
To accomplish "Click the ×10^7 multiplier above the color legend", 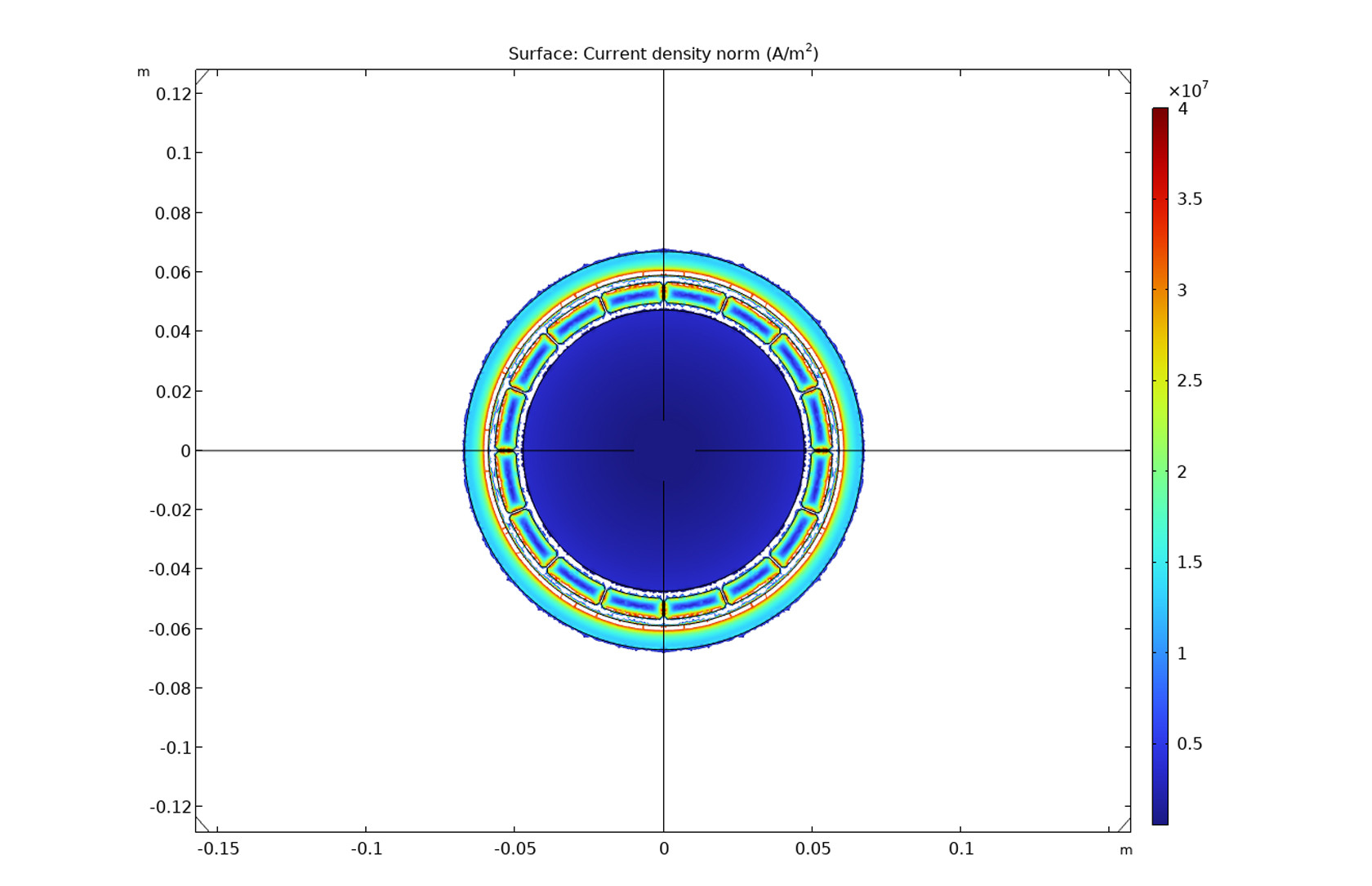I will tap(1187, 90).
